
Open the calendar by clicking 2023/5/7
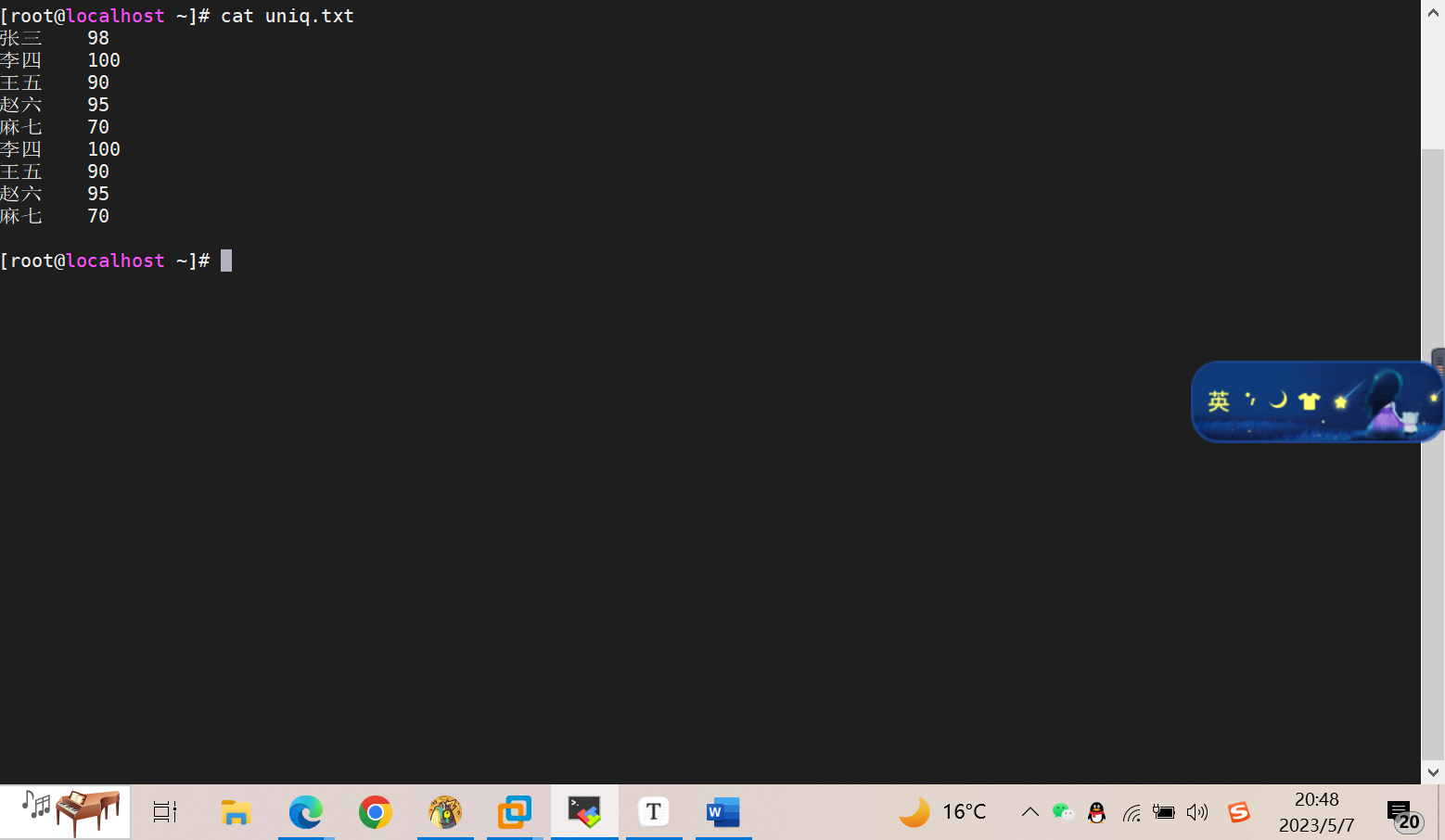click(1317, 825)
